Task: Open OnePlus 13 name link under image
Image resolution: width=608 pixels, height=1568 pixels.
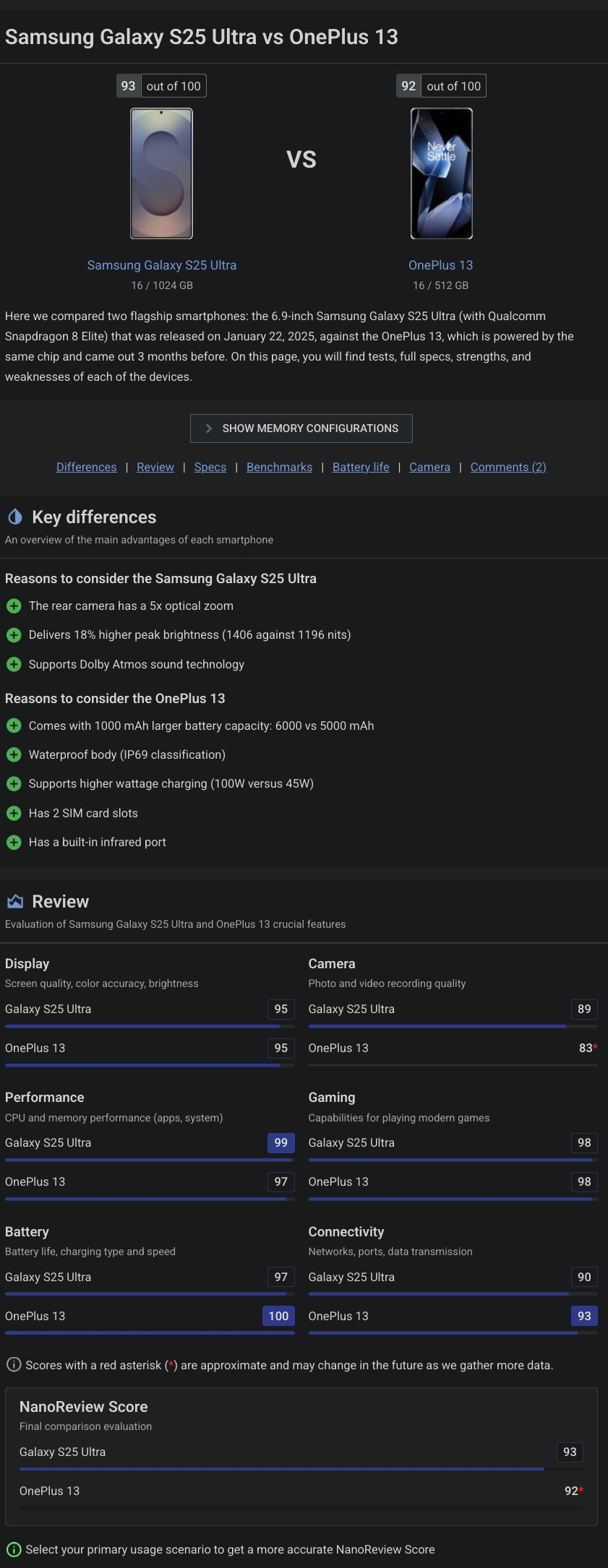Action: pos(440,265)
